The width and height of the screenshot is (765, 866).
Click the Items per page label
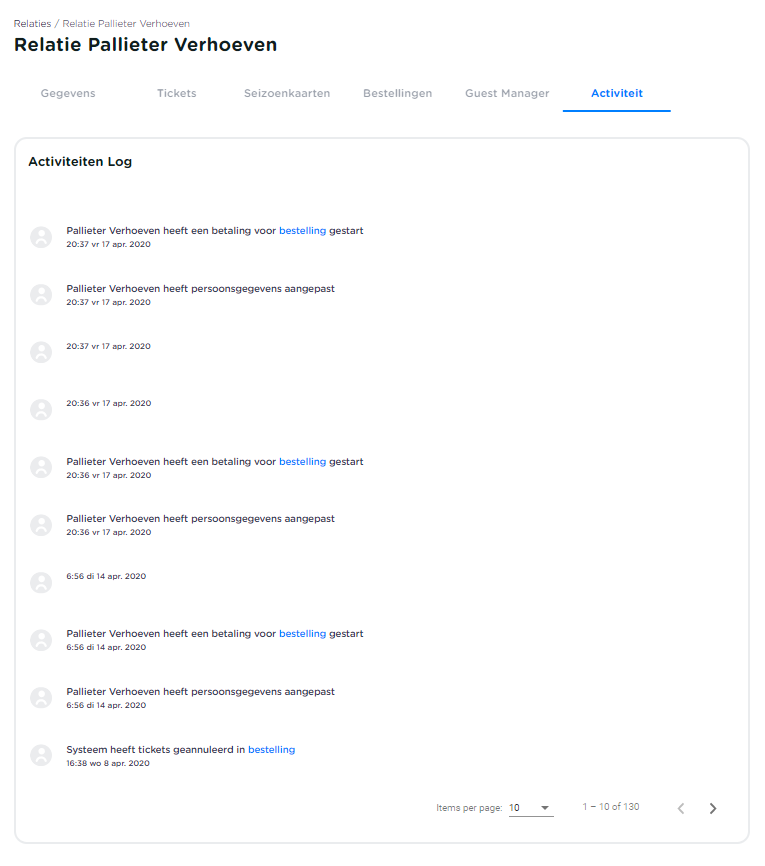tap(469, 808)
